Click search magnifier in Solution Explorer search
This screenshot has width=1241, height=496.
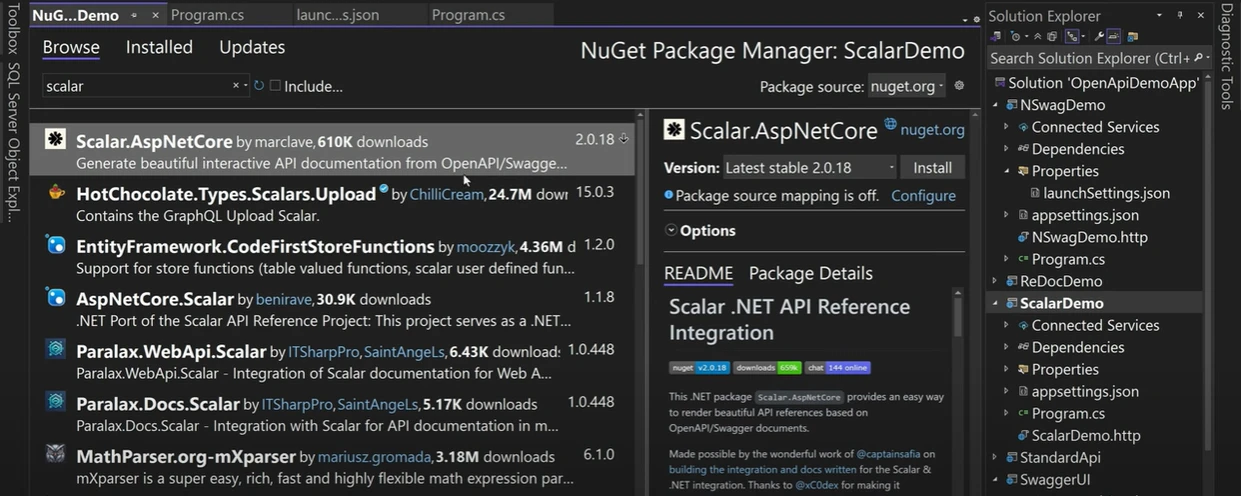click(x=1198, y=58)
